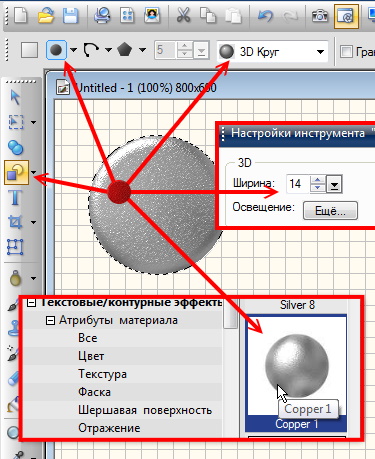Toggle the highlighted web page toolbar icon
Screen dimensions: 375x459
pos(346,16)
